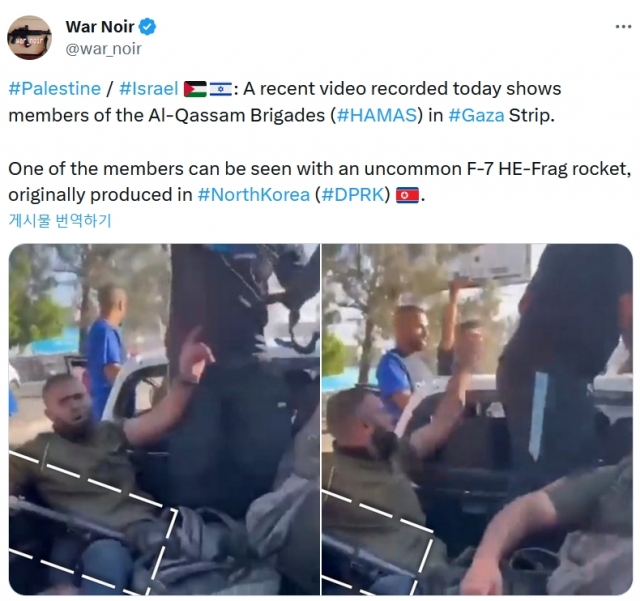Open the #Israel hashtag
Screen dimensions: 640x601
tap(149, 89)
